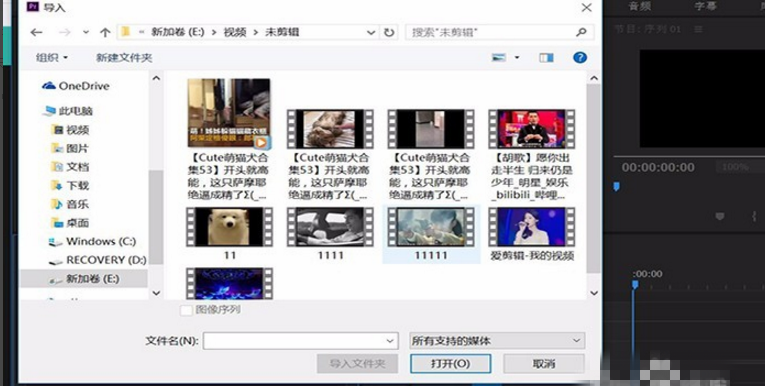Switch to 音频 tab in Premiere window
This screenshot has width=765, height=386.
click(x=639, y=6)
